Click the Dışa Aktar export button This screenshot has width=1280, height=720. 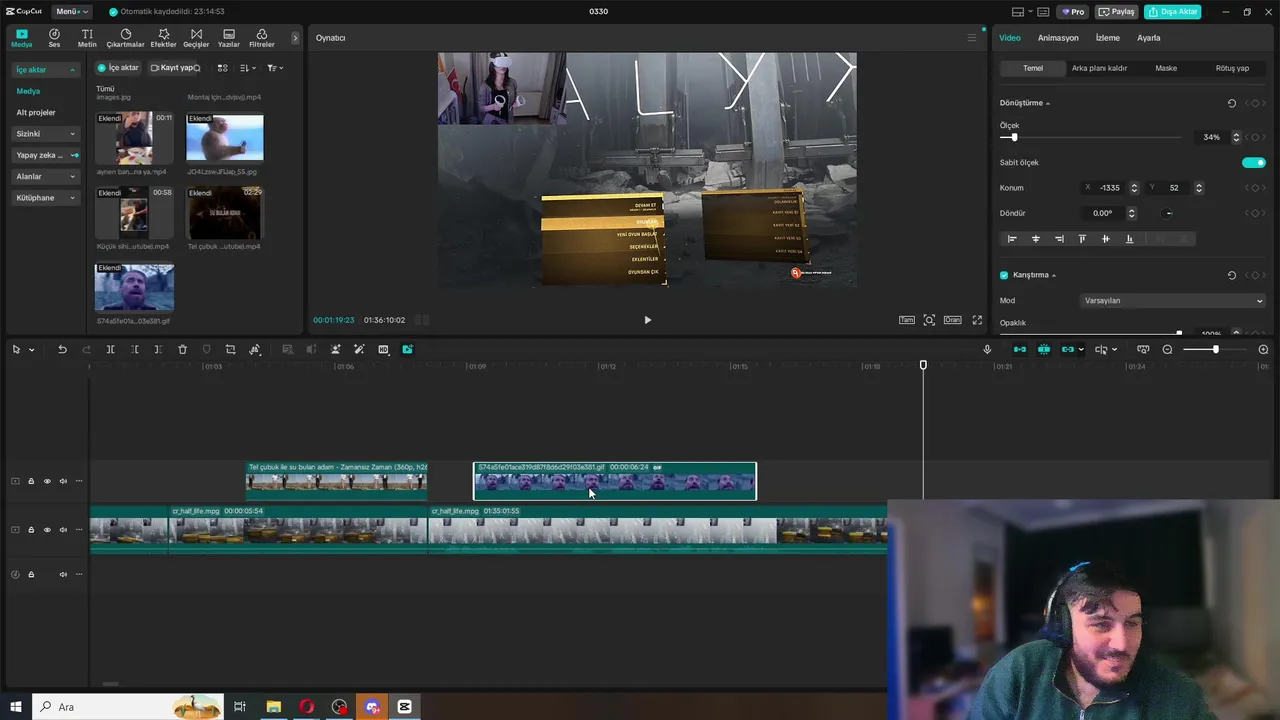pyautogui.click(x=1173, y=12)
